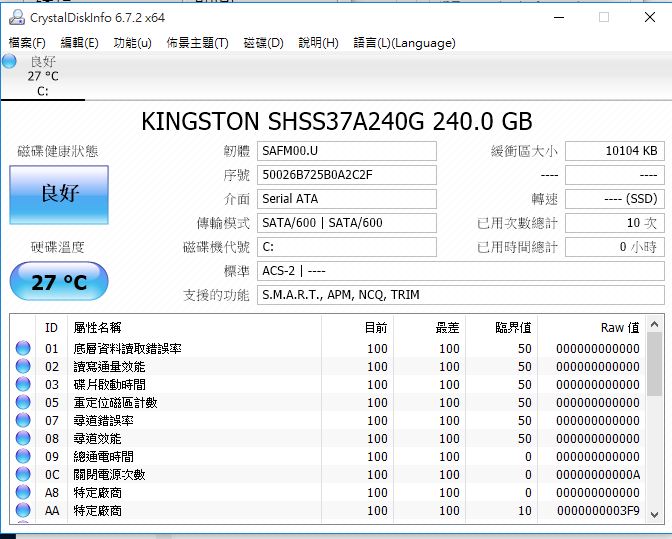Click the rotation rate field ---- (SSD)
The image size is (672, 539).
tap(615, 199)
